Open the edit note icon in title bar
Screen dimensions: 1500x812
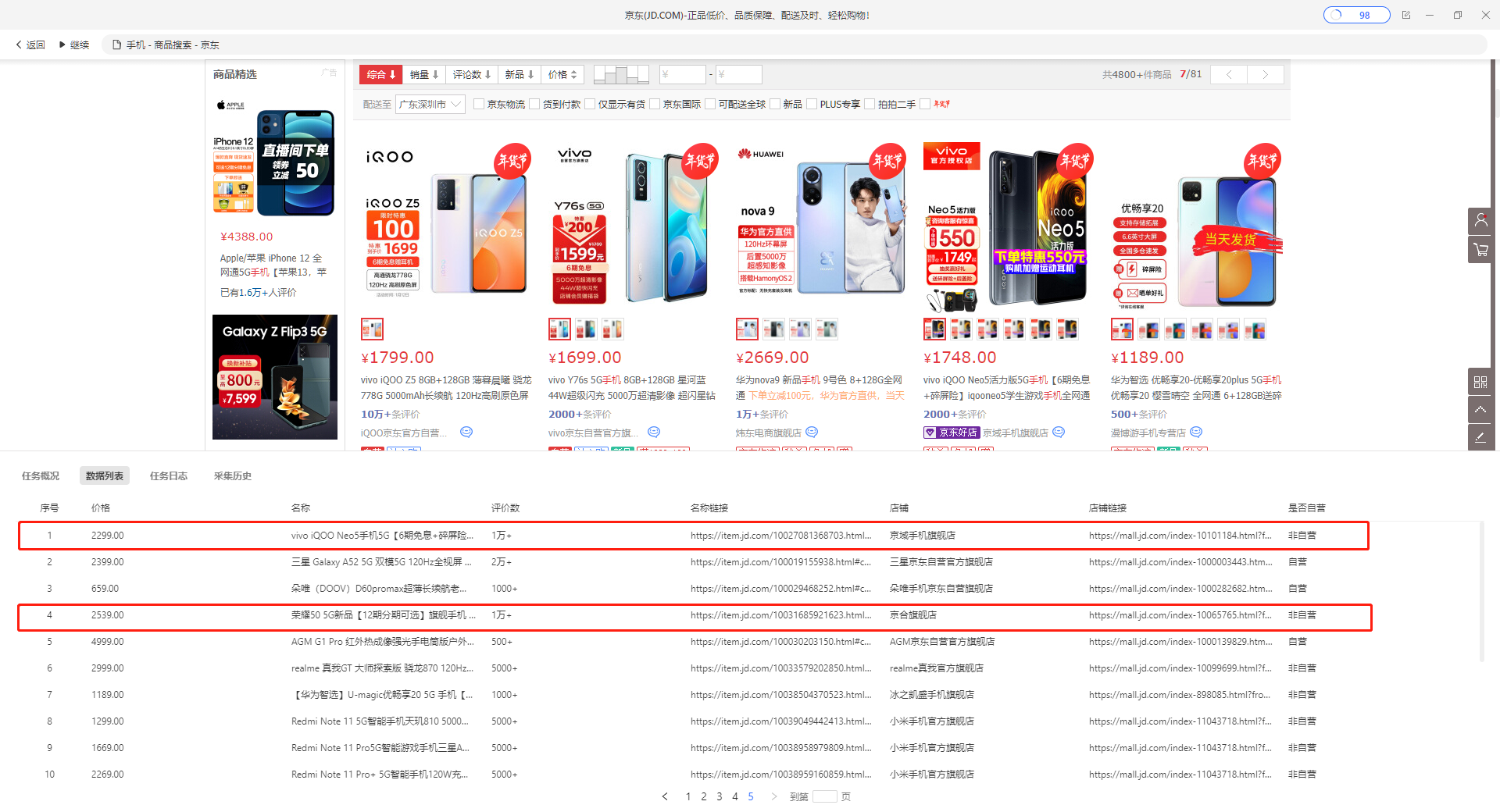[x=1406, y=15]
